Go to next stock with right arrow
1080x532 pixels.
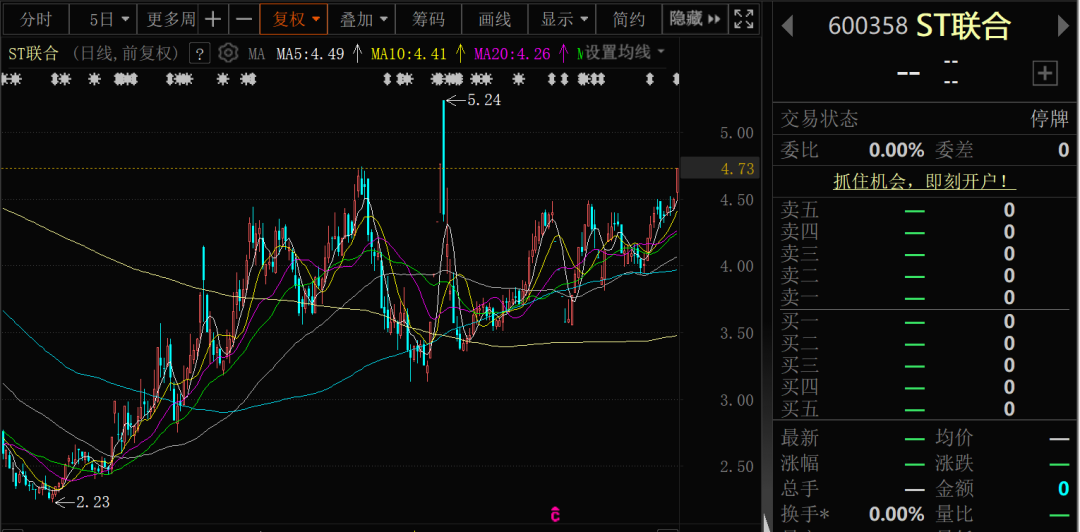1063,26
